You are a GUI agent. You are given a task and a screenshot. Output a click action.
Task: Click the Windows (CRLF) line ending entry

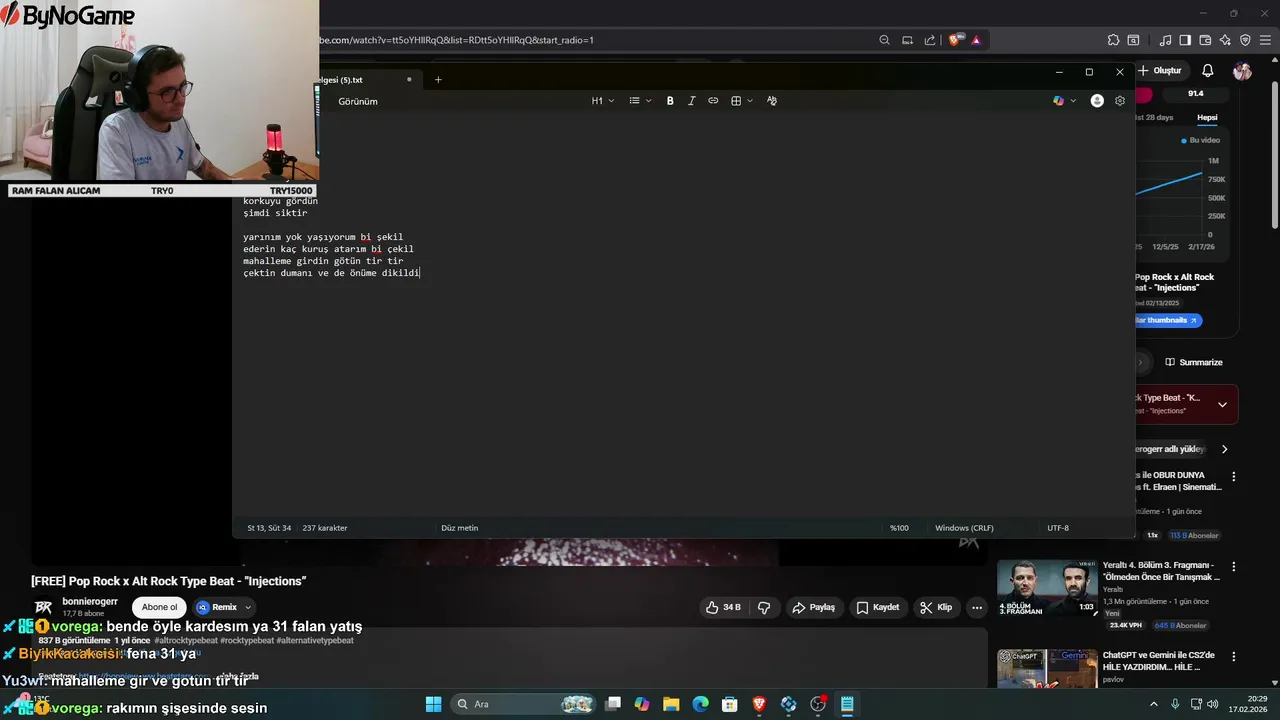coord(964,528)
